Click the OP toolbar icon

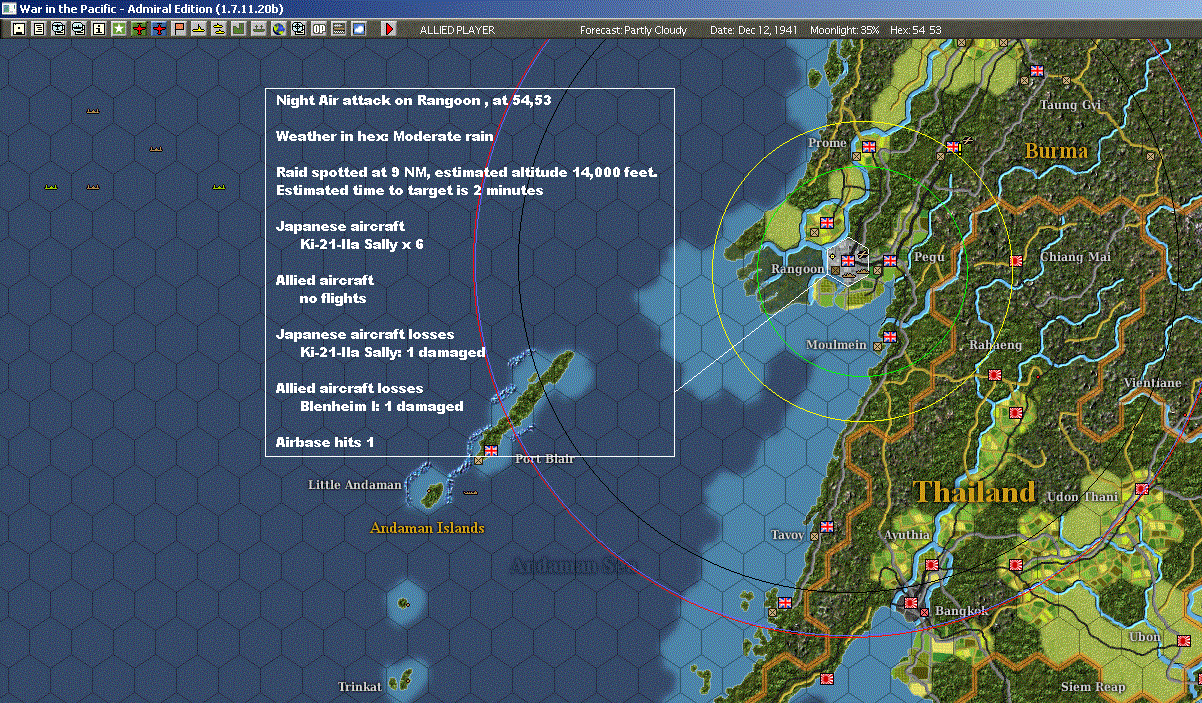318,29
